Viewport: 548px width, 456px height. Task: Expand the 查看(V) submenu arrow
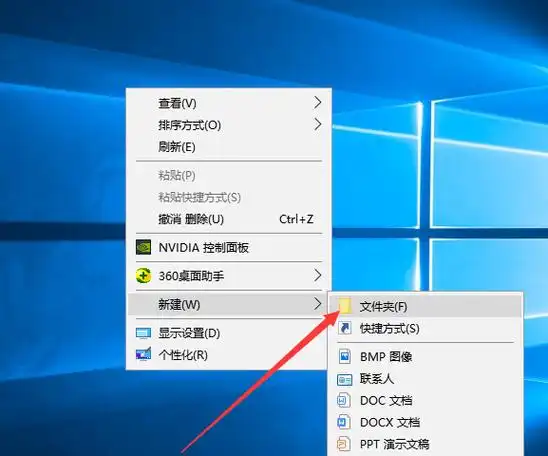[x=317, y=102]
